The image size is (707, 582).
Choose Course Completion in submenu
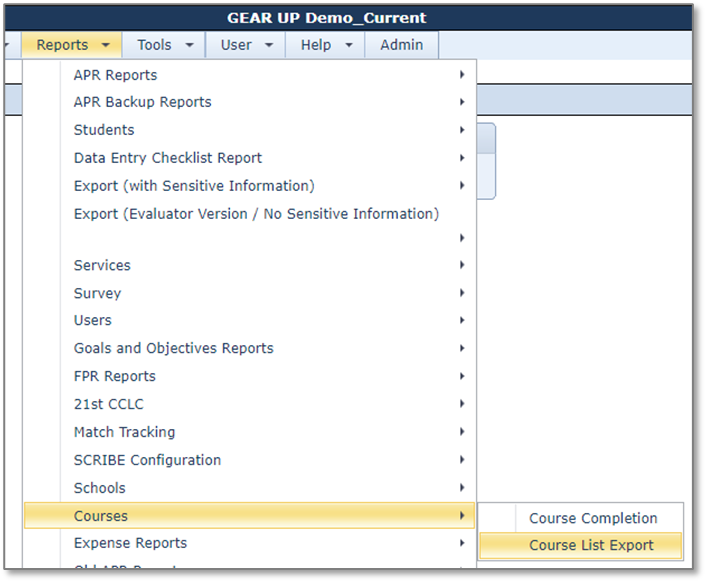click(x=581, y=518)
